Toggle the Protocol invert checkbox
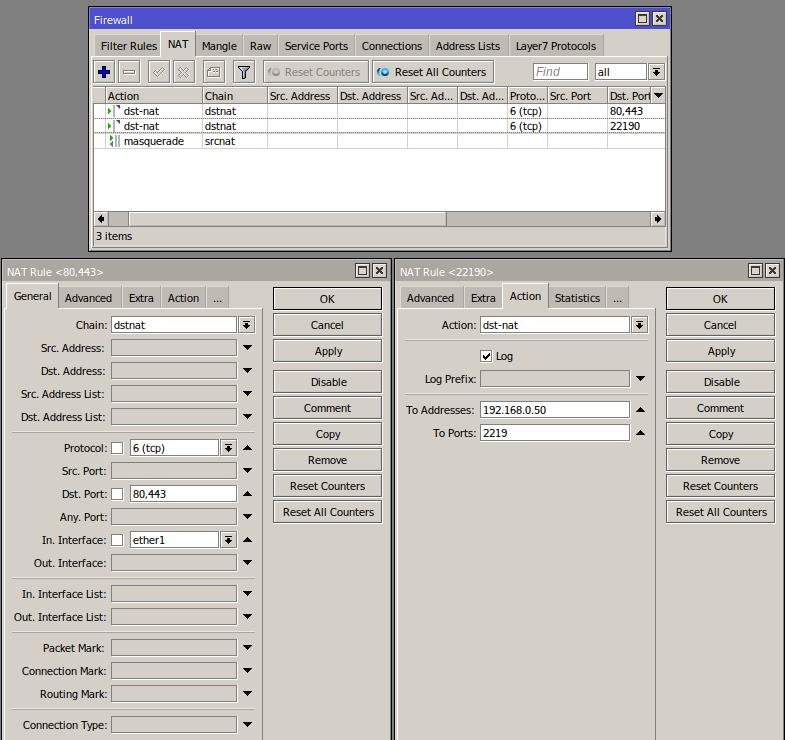The height and width of the screenshot is (740, 785). 117,448
